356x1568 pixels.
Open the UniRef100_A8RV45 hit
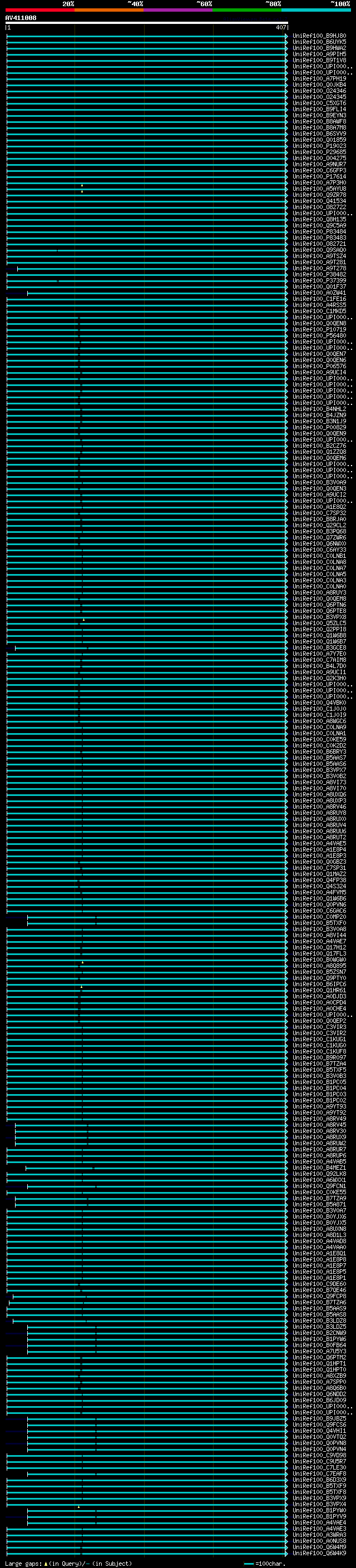319,1125
